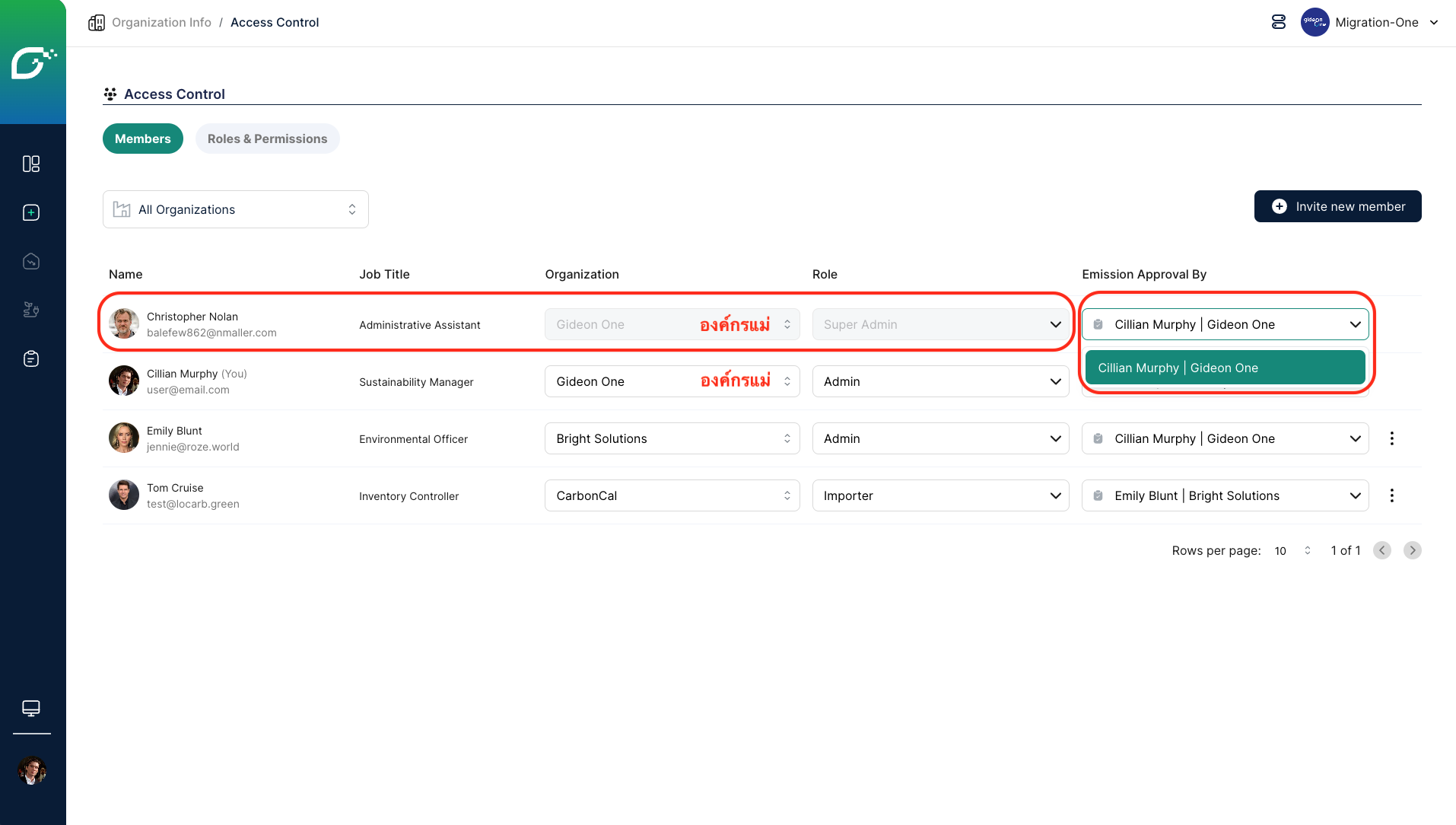Open Role dropdown for Cillian Murphy
The image size is (1456, 825).
pyautogui.click(x=940, y=381)
